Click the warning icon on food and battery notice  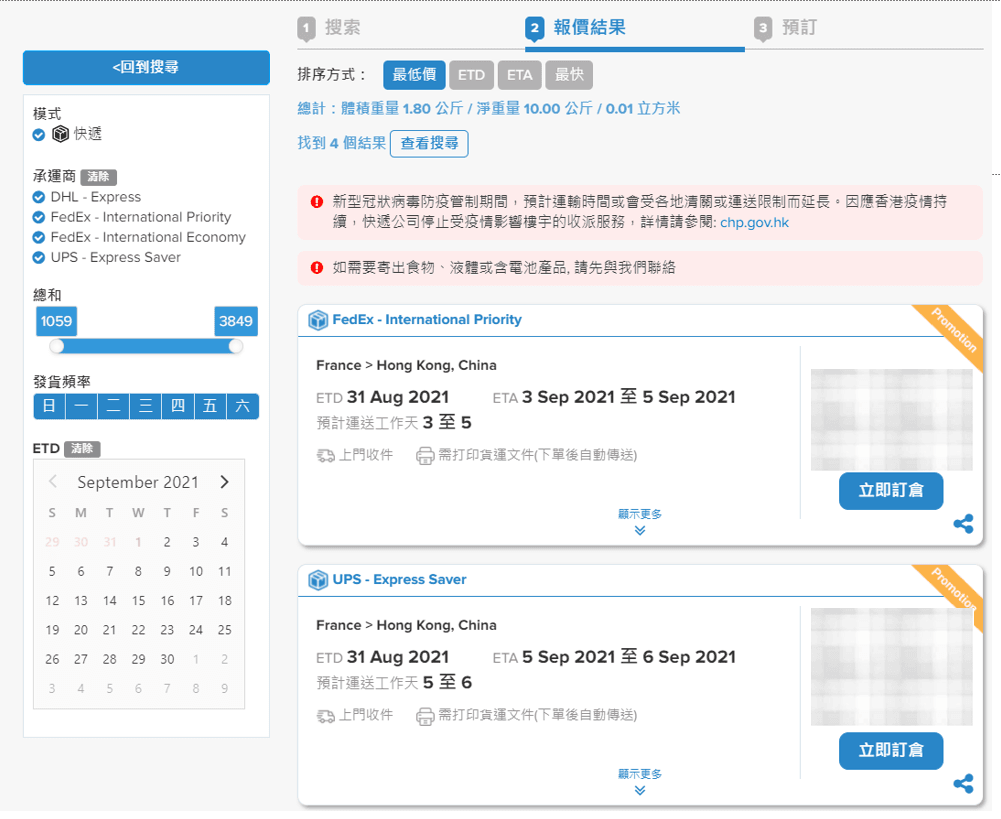(317, 267)
